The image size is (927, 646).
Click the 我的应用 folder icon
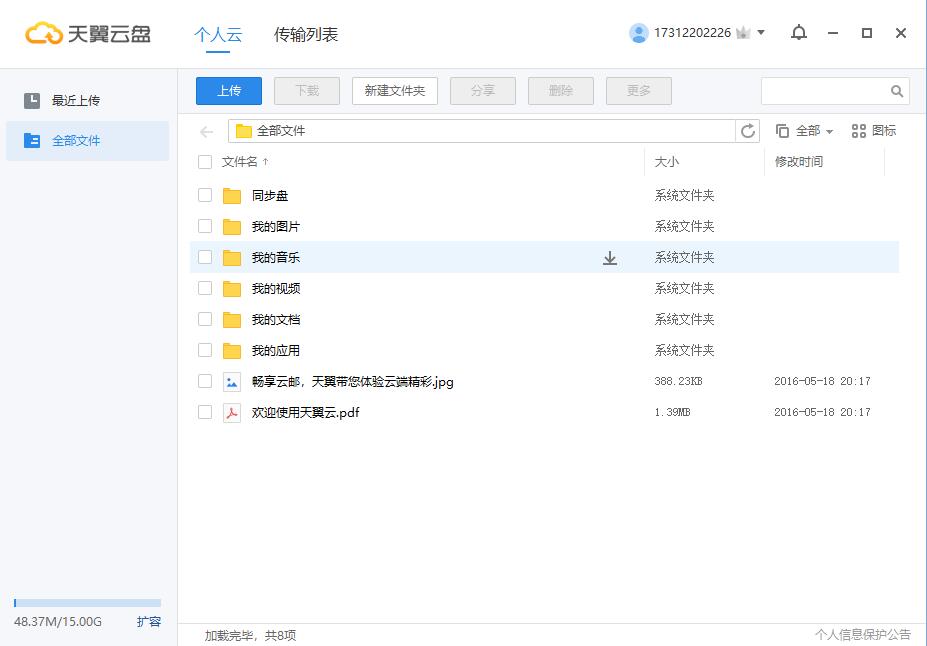[x=232, y=350]
